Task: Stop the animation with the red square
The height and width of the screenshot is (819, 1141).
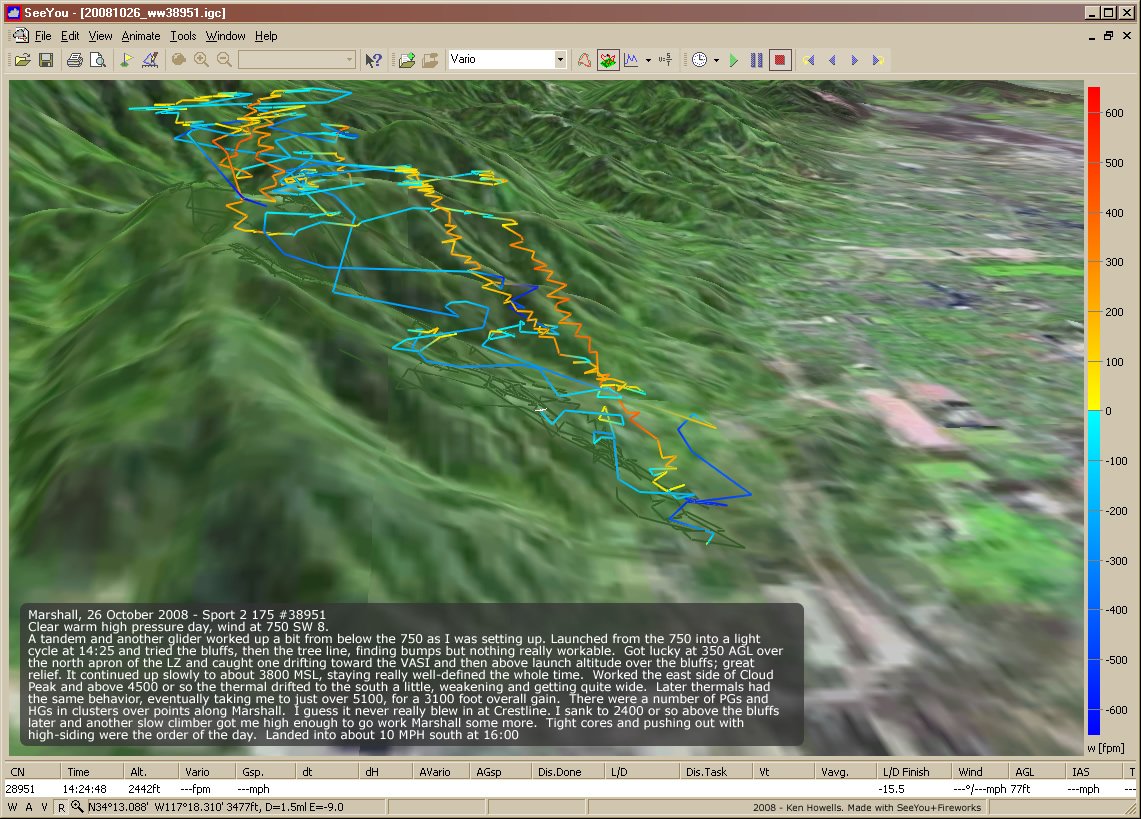Action: (x=781, y=60)
